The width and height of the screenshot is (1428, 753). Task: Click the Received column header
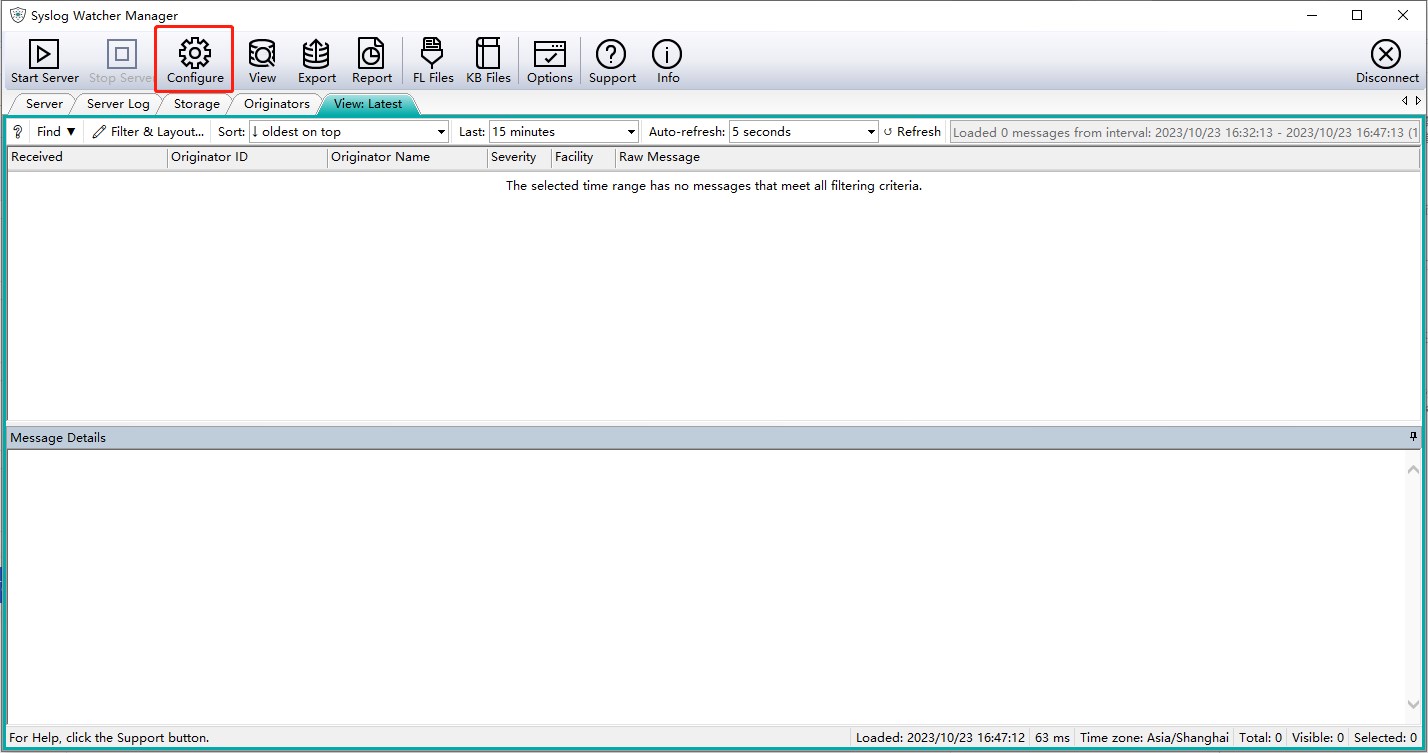coord(87,157)
